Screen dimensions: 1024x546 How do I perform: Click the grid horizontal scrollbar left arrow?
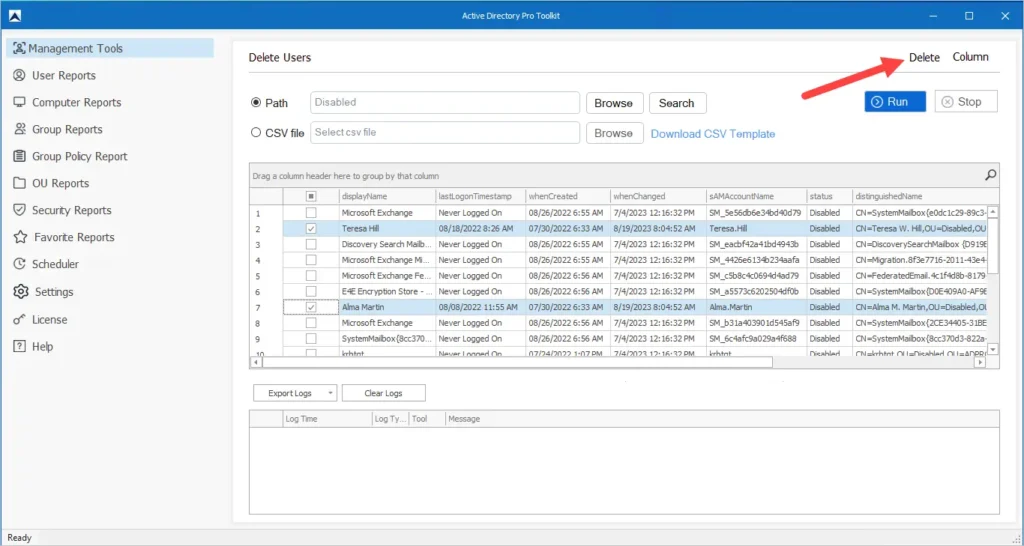(x=255, y=362)
